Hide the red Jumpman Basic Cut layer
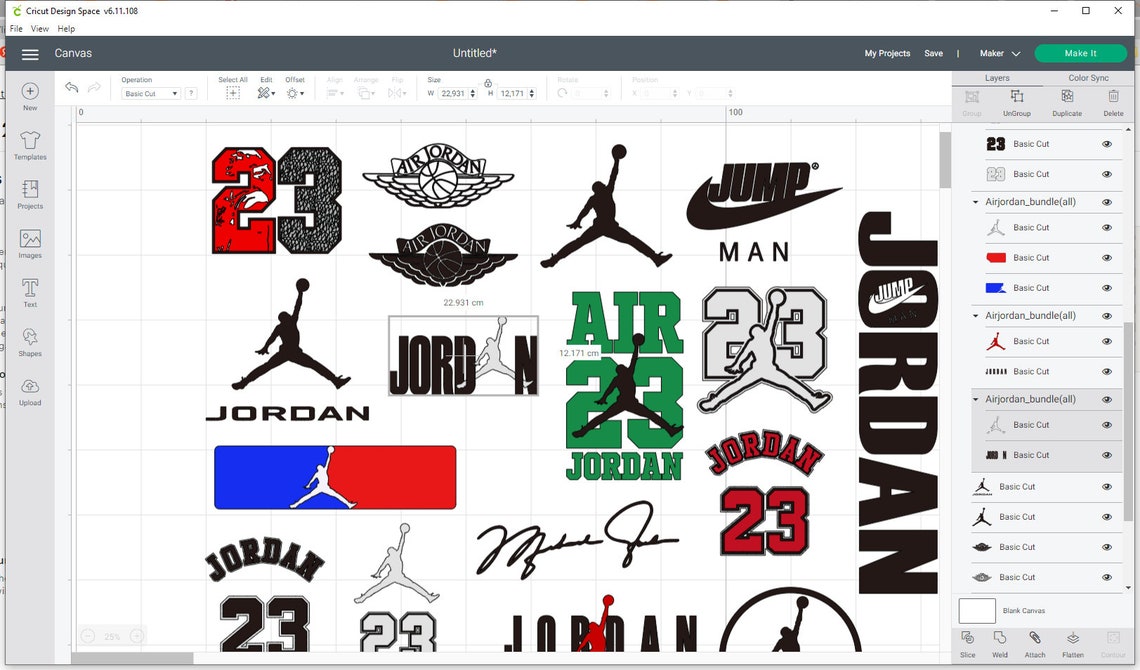This screenshot has height=670, width=1140. [x=1107, y=342]
